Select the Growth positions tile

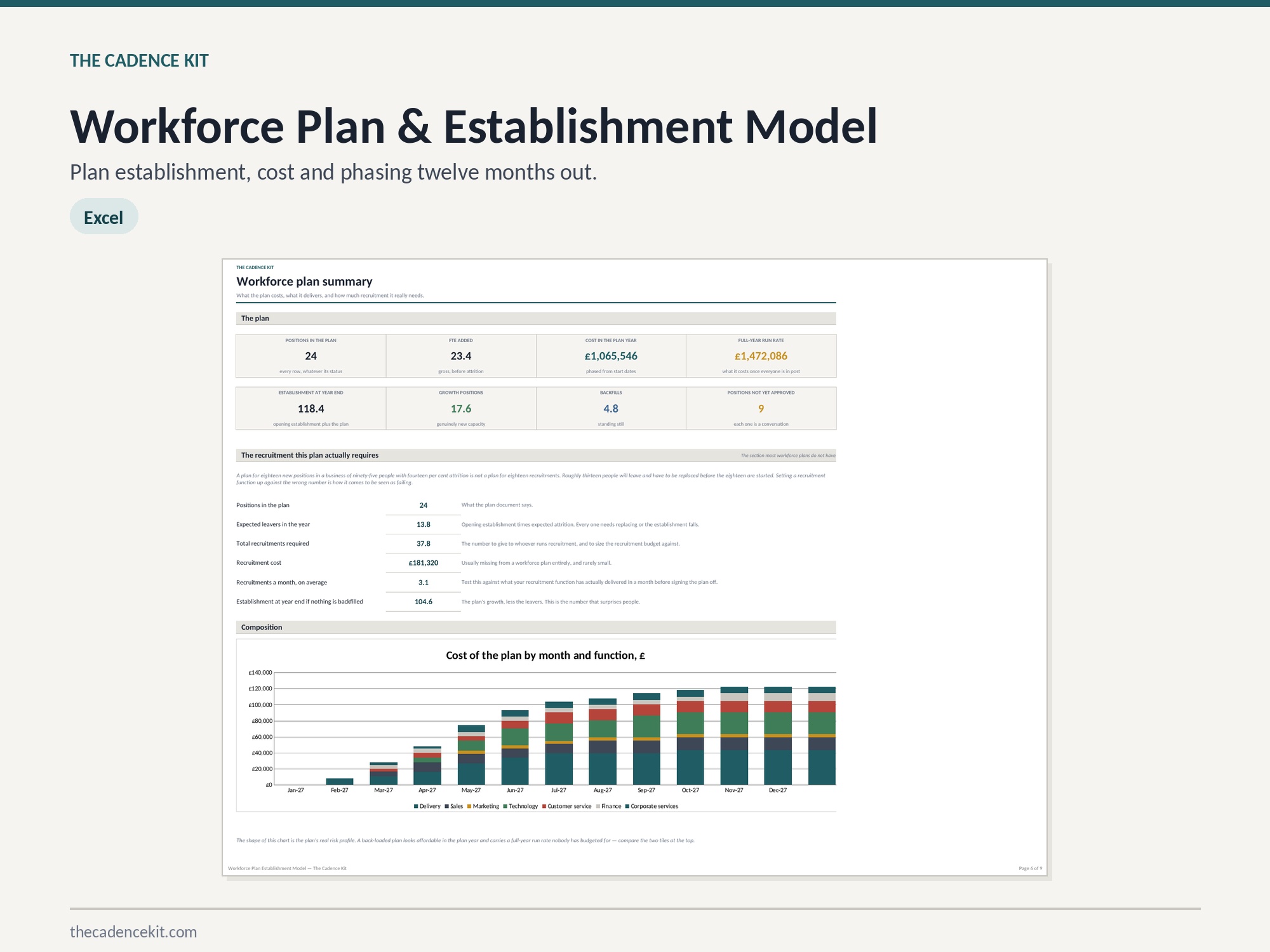tap(461, 409)
